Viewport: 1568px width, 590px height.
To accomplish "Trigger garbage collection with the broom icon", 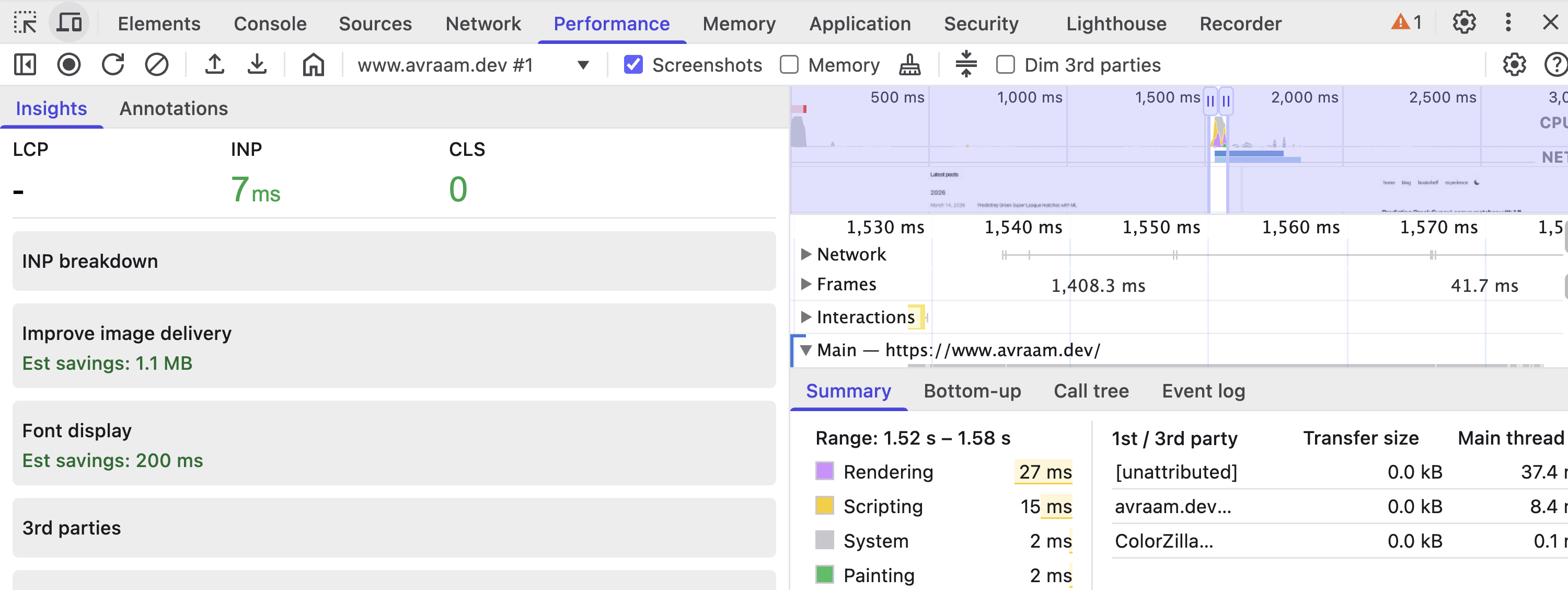I will (x=909, y=64).
